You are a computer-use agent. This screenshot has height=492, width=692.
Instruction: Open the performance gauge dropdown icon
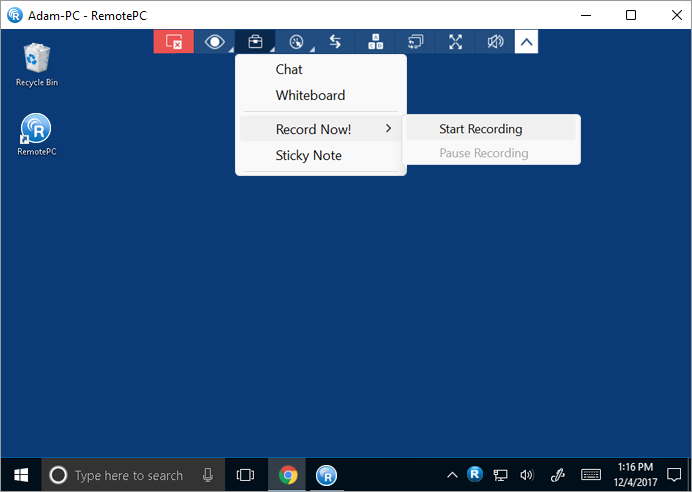pyautogui.click(x=296, y=42)
